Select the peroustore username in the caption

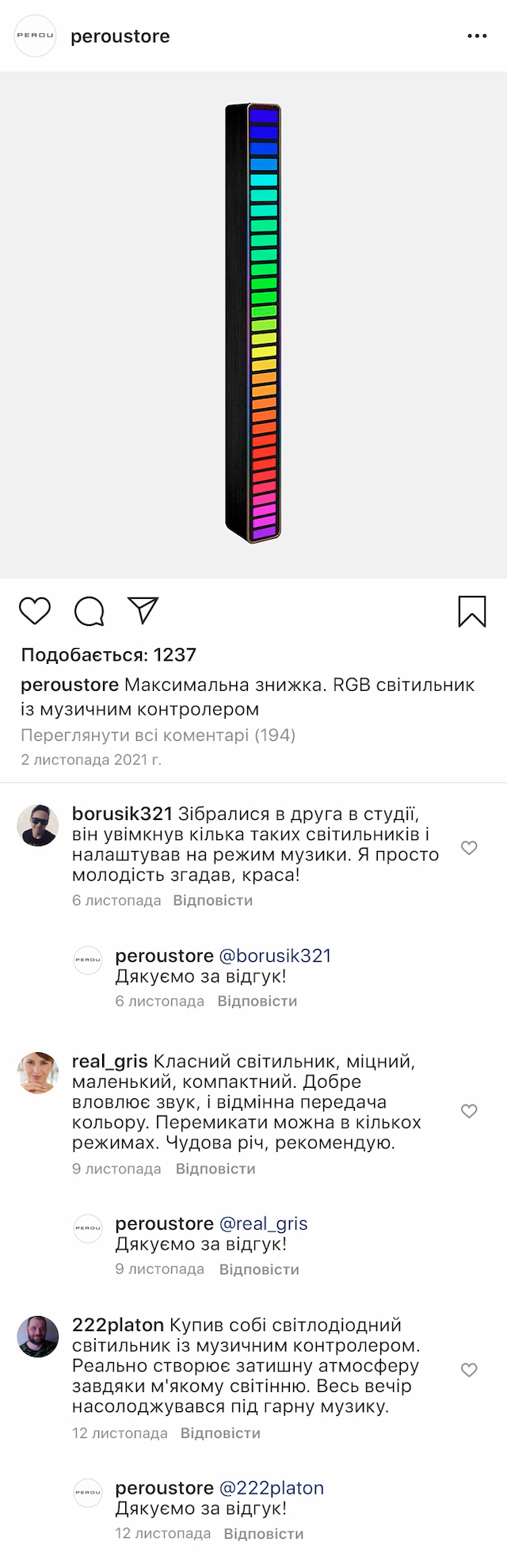tap(70, 685)
